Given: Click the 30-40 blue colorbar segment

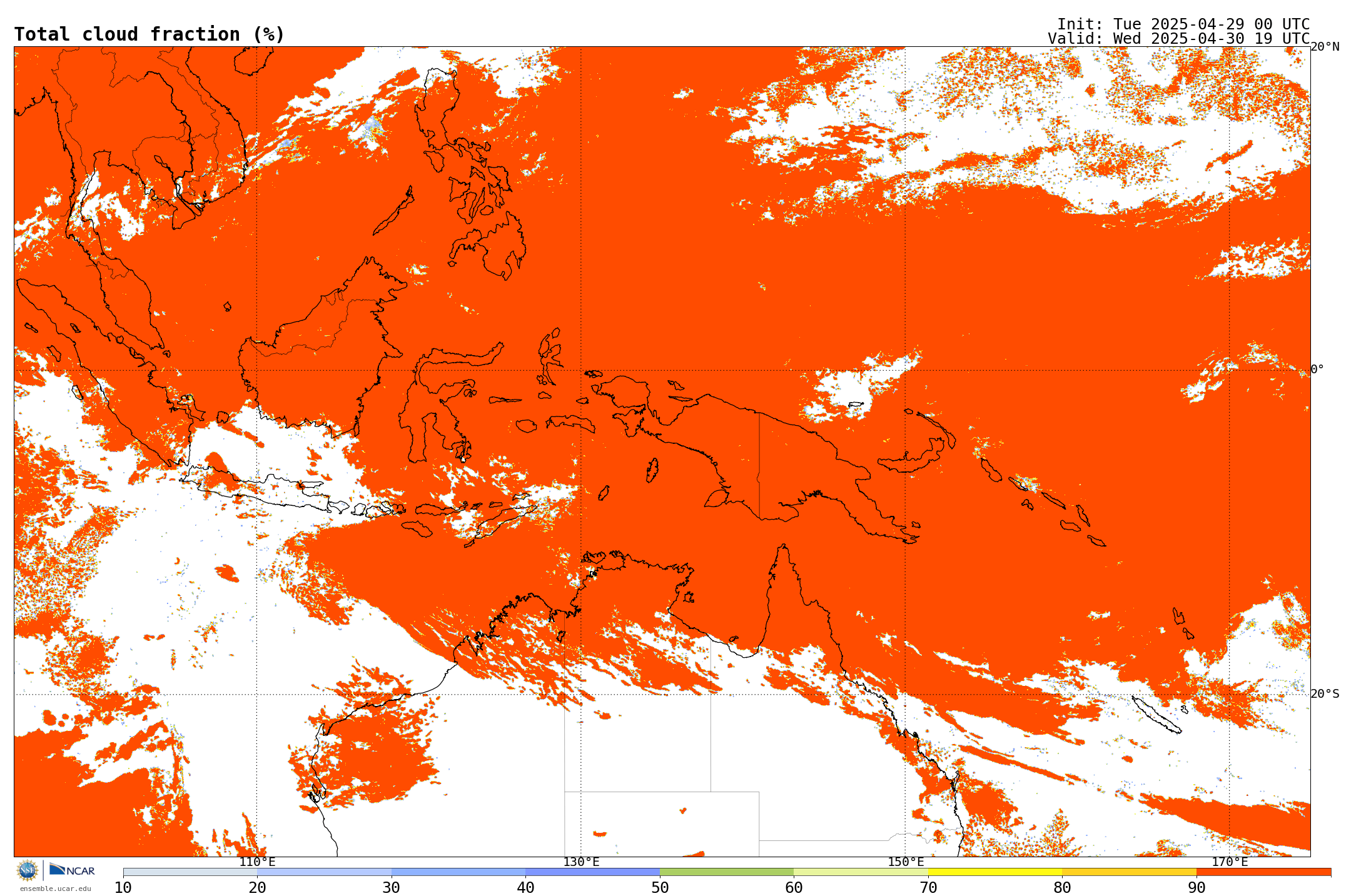Looking at the screenshot, I should pyautogui.click(x=458, y=872).
